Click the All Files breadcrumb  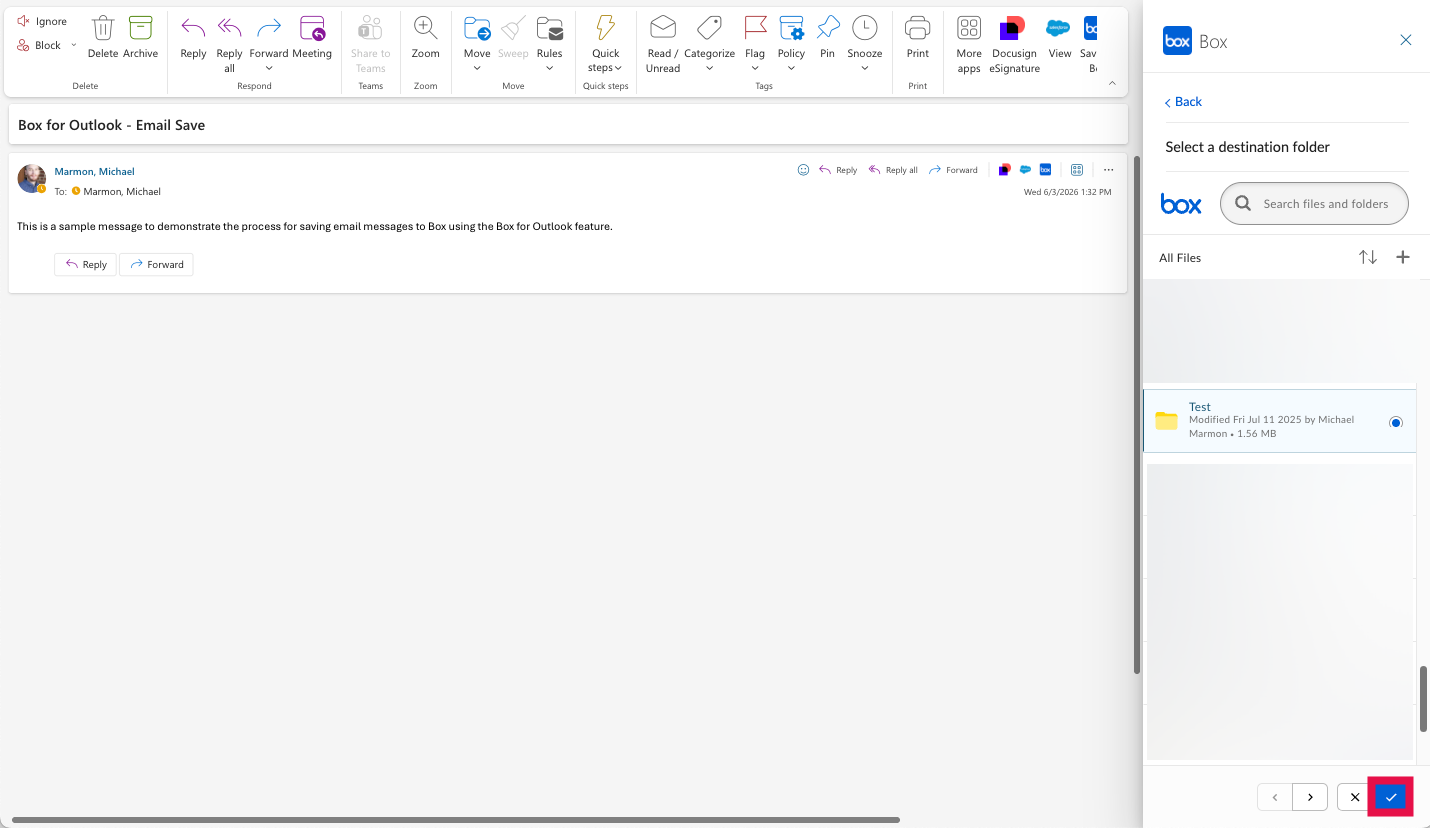(1180, 258)
